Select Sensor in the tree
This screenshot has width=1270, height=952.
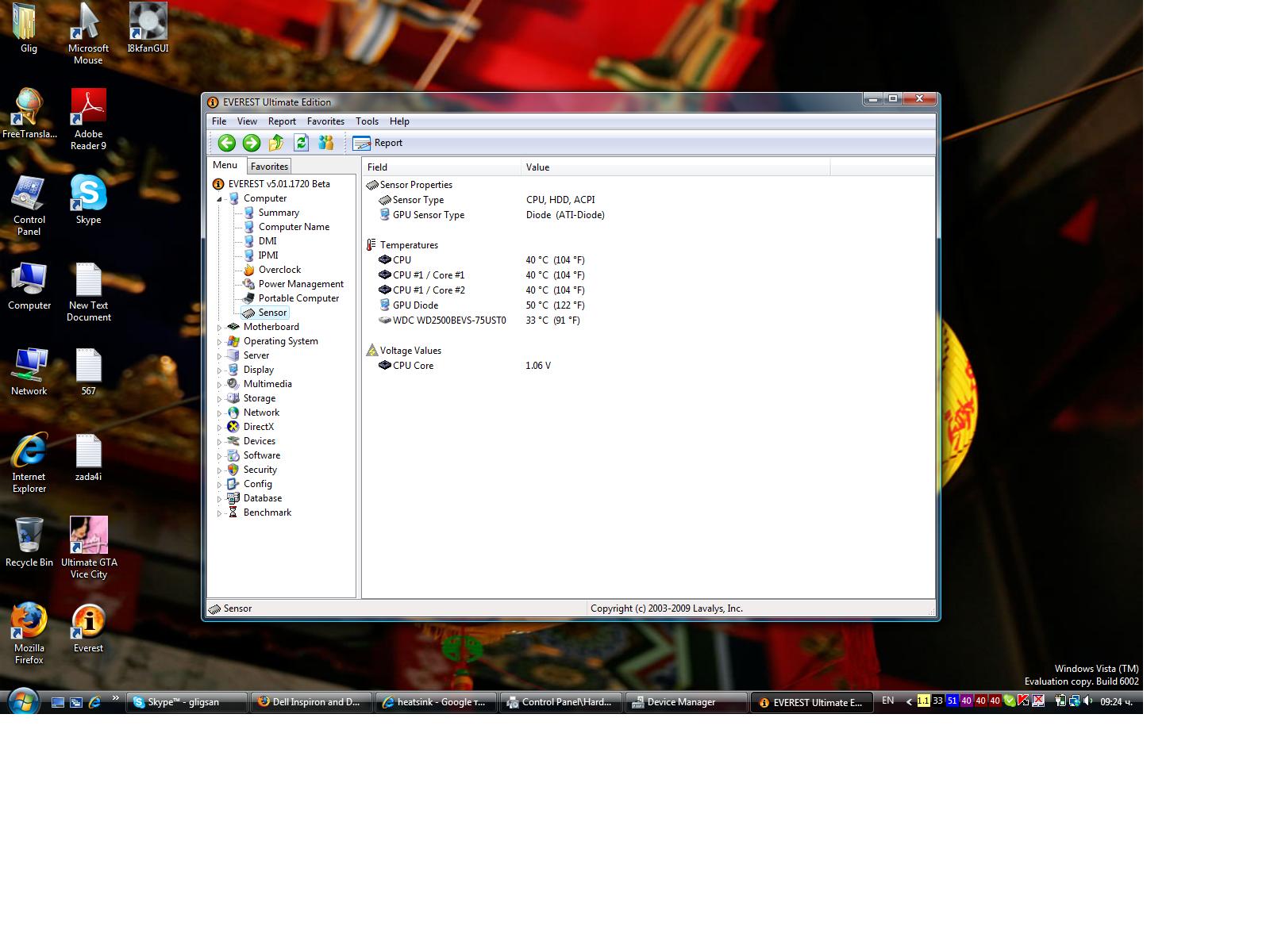(272, 313)
